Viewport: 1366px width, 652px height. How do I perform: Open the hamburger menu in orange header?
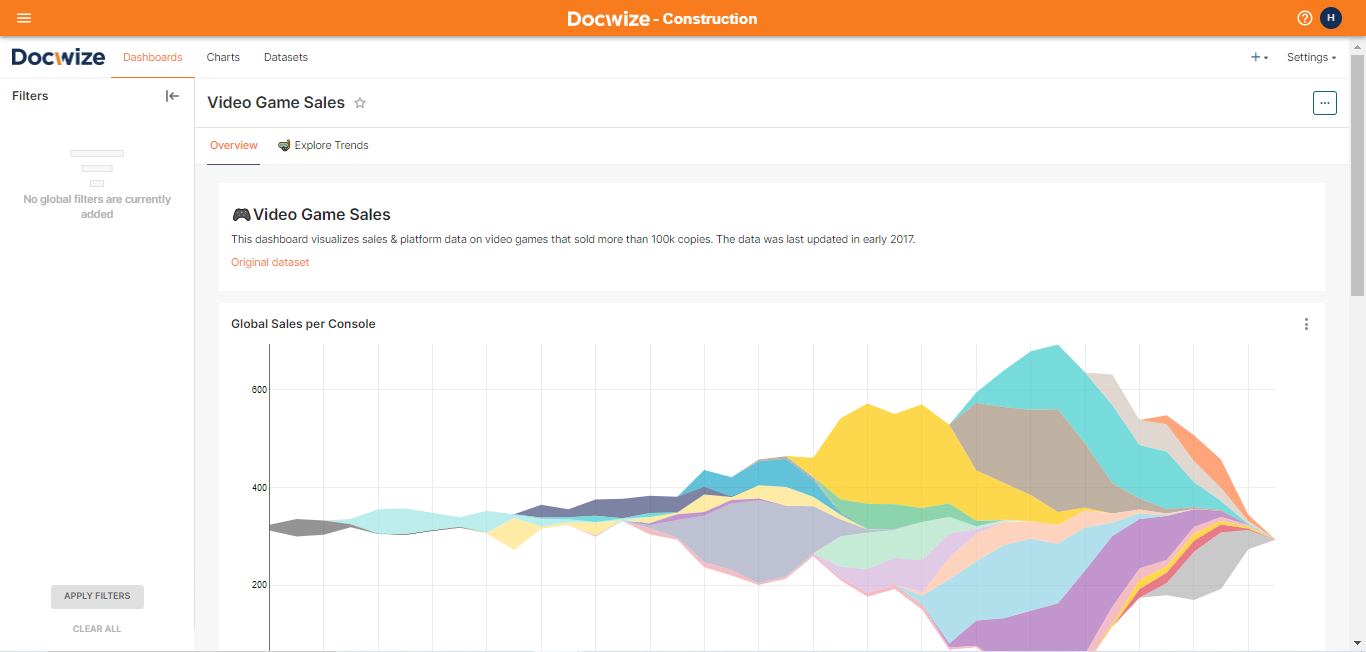pyautogui.click(x=24, y=18)
